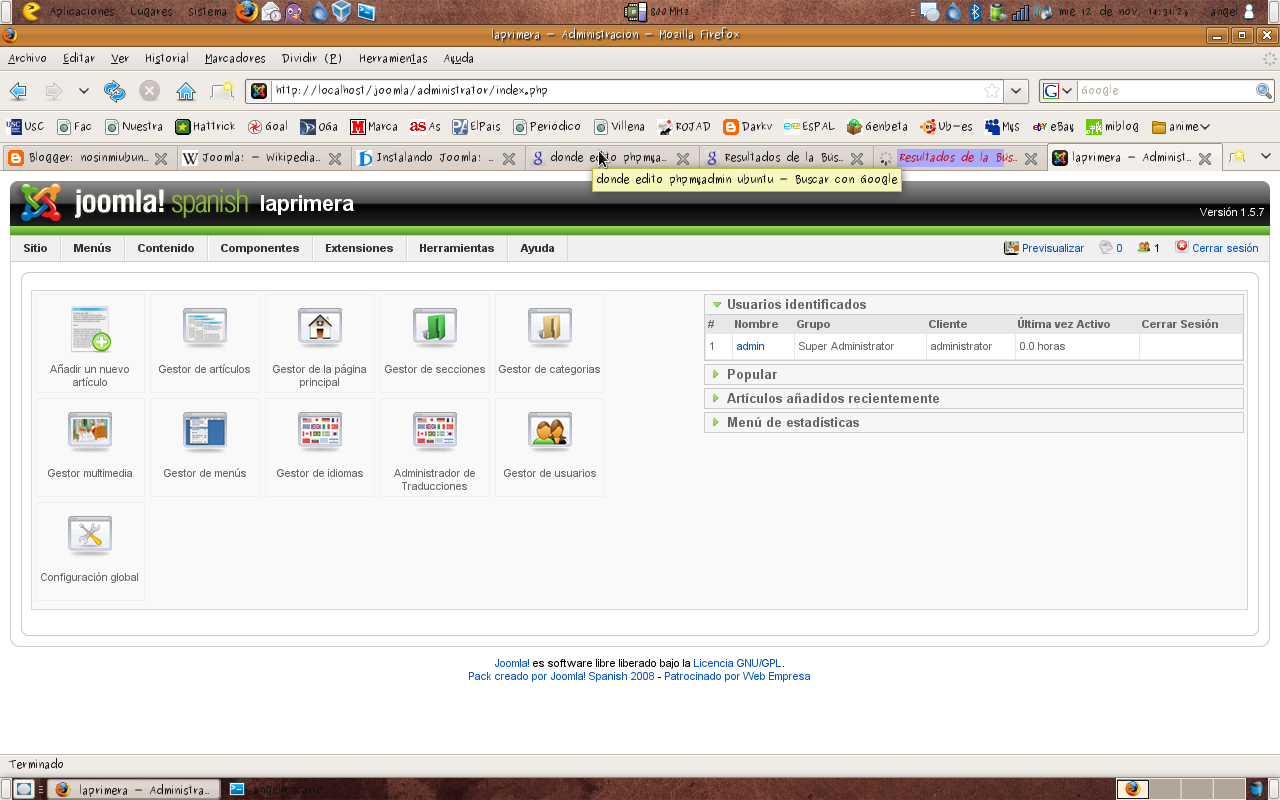Open the Gestor de menús icon
The width and height of the screenshot is (1280, 800).
[x=204, y=447]
